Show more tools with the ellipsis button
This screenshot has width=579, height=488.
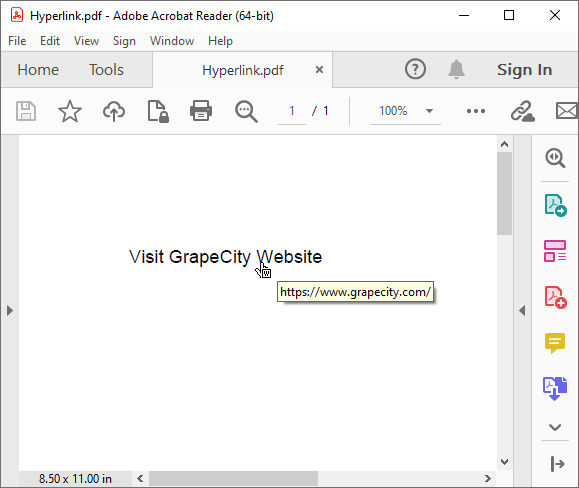pos(476,111)
